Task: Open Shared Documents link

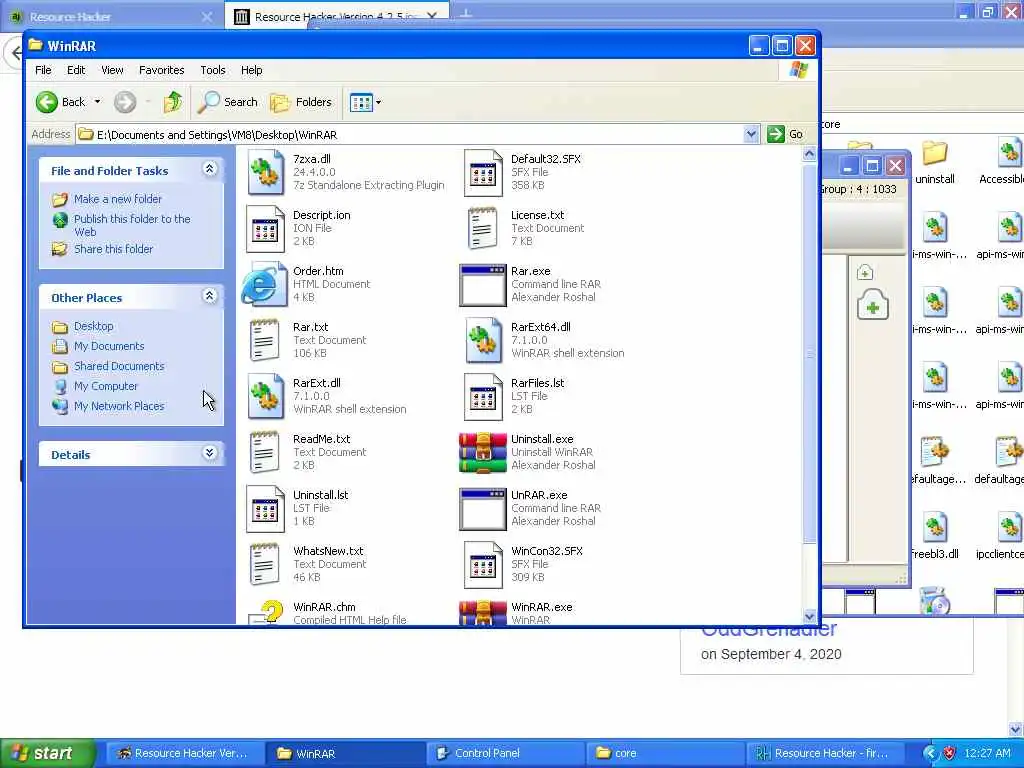Action: [119, 366]
